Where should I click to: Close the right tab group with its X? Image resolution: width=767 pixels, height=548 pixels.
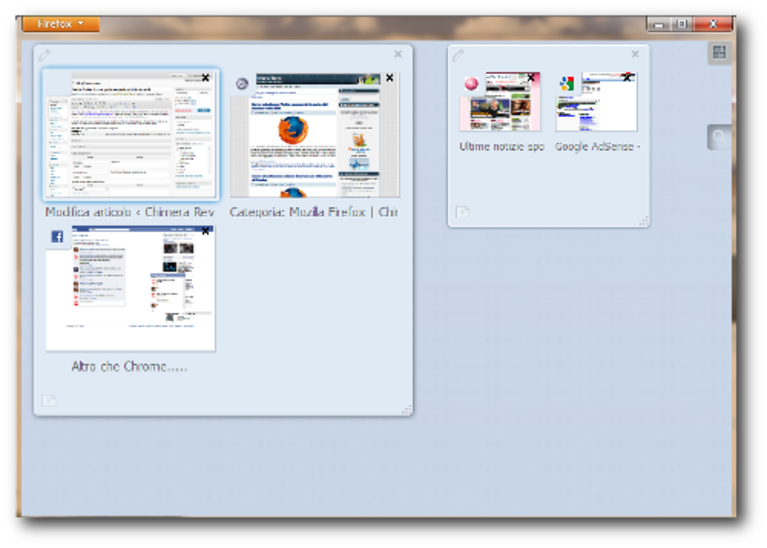tap(635, 54)
